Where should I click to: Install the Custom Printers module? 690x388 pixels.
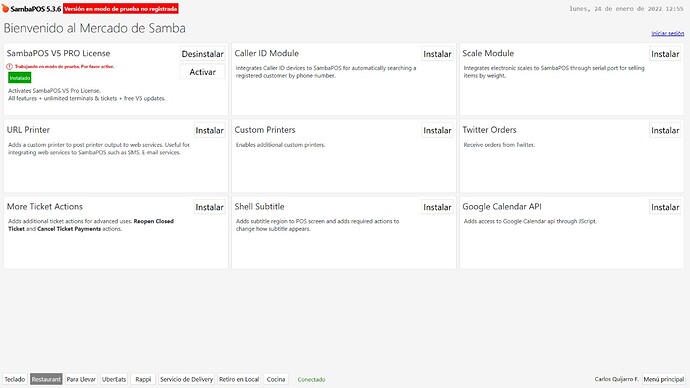[437, 130]
